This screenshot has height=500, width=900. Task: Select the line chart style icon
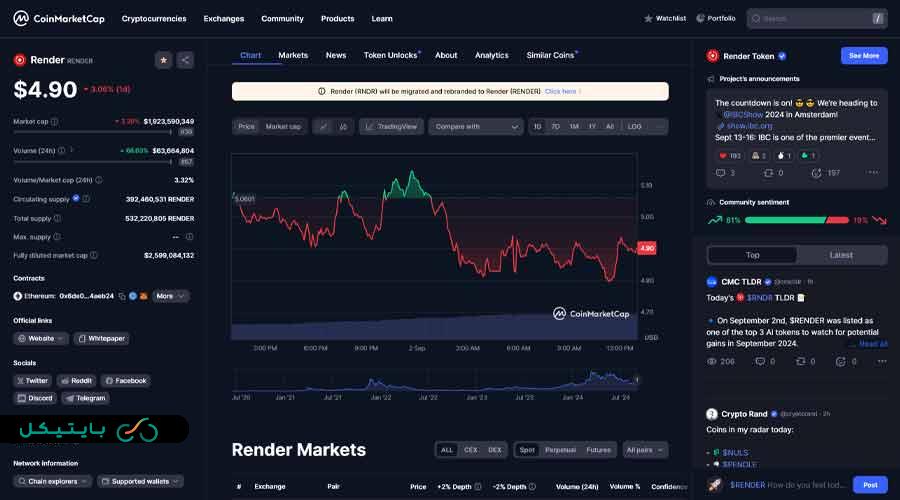pos(323,127)
